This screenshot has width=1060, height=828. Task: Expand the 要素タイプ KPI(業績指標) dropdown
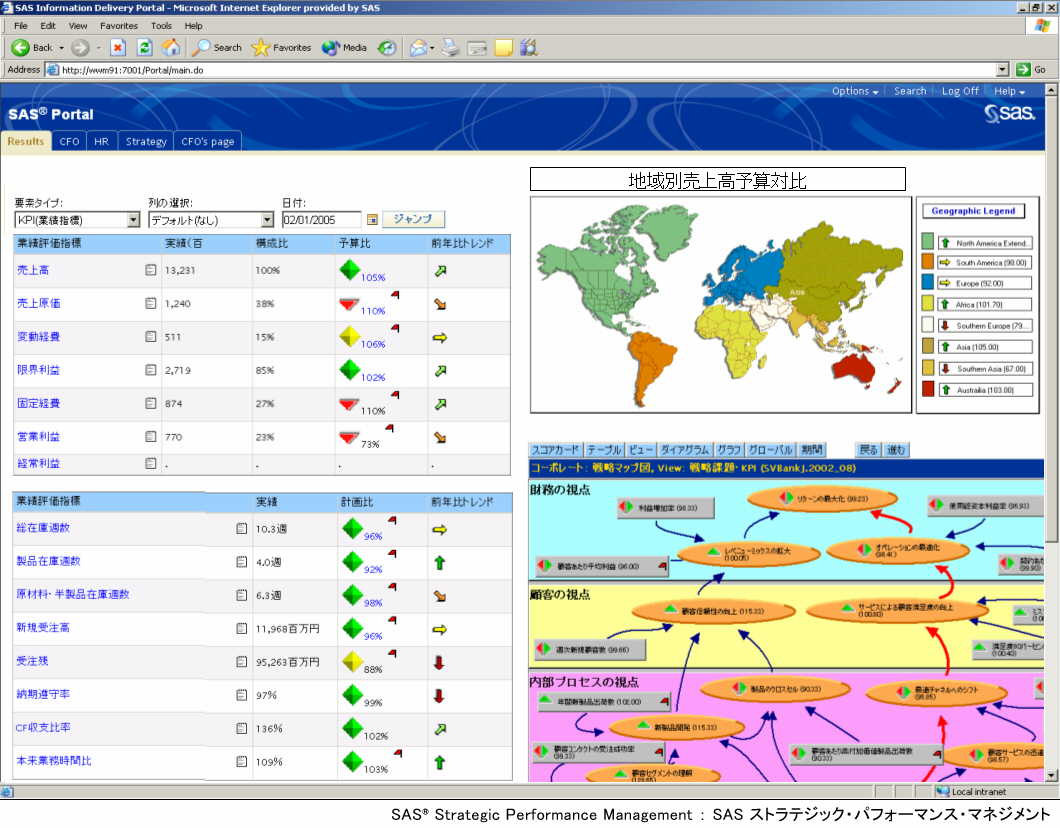133,220
